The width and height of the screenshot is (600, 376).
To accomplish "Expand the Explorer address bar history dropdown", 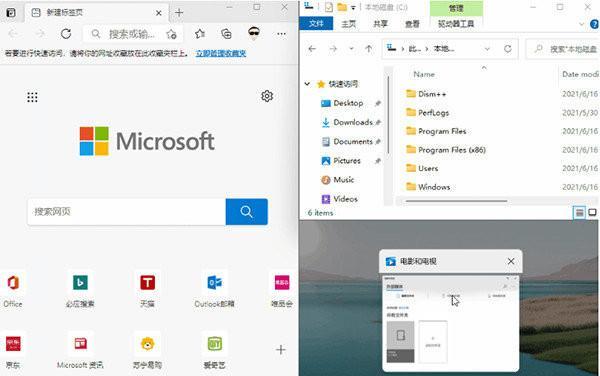I will click(x=487, y=49).
